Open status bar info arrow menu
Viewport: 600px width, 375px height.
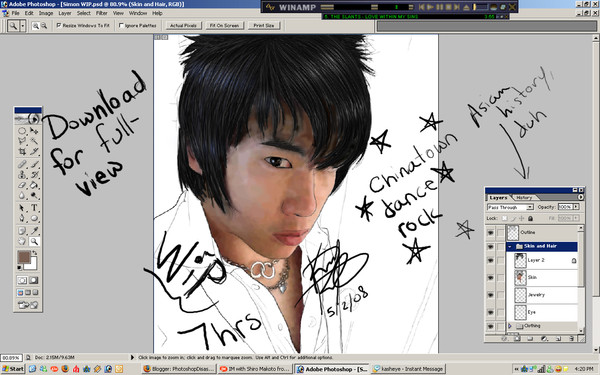[132, 357]
